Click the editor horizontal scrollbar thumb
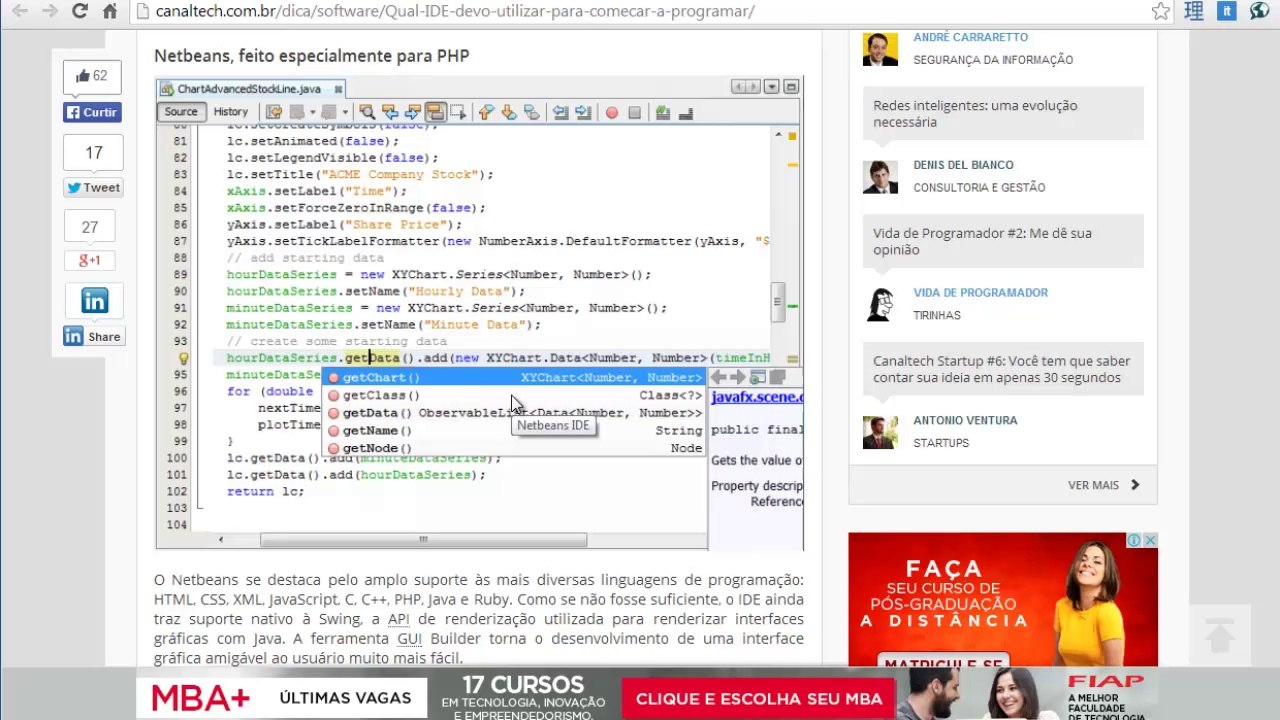Viewport: 1280px width, 720px height. click(423, 540)
